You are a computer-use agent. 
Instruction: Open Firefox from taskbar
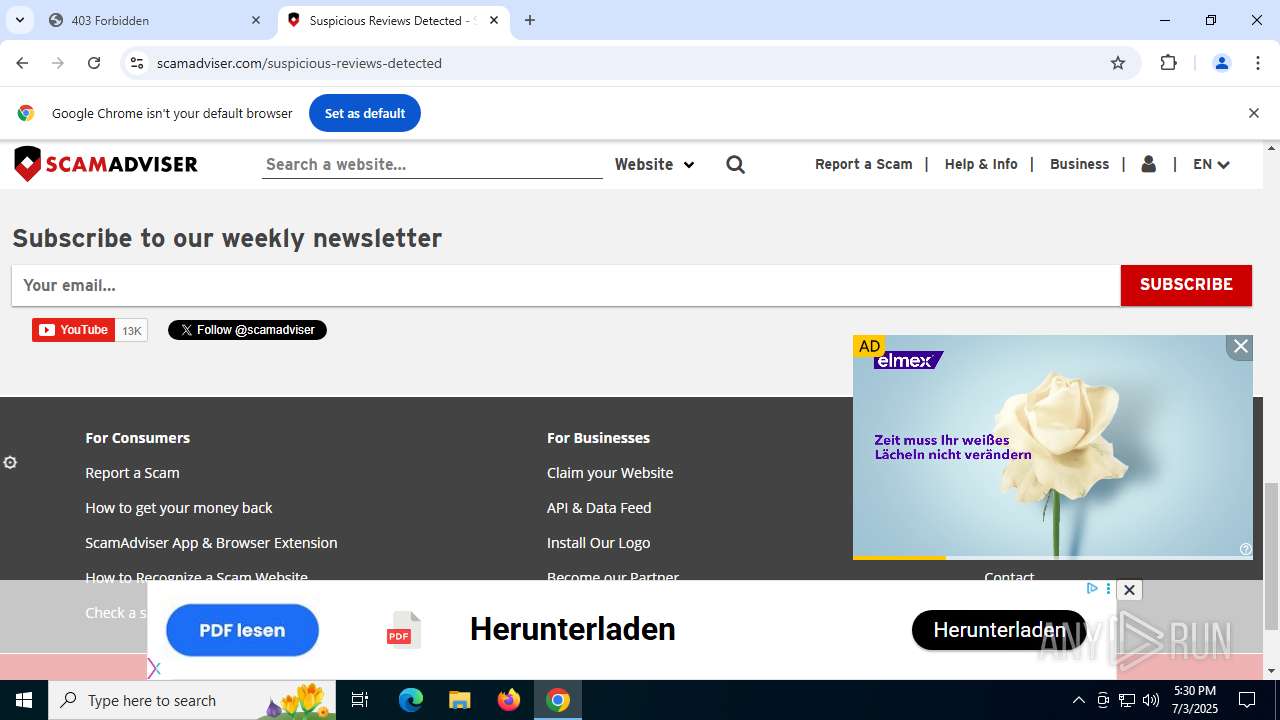click(x=509, y=700)
